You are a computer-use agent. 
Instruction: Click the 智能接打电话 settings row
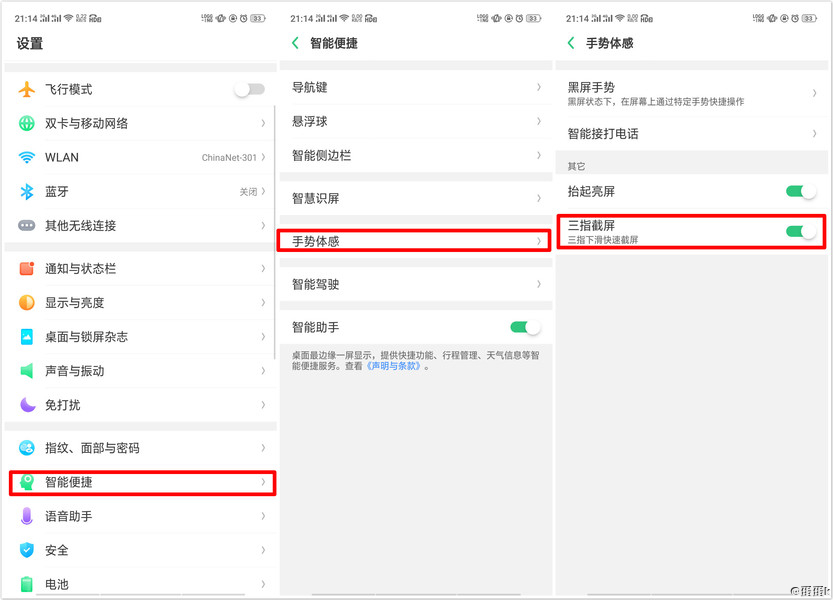690,133
